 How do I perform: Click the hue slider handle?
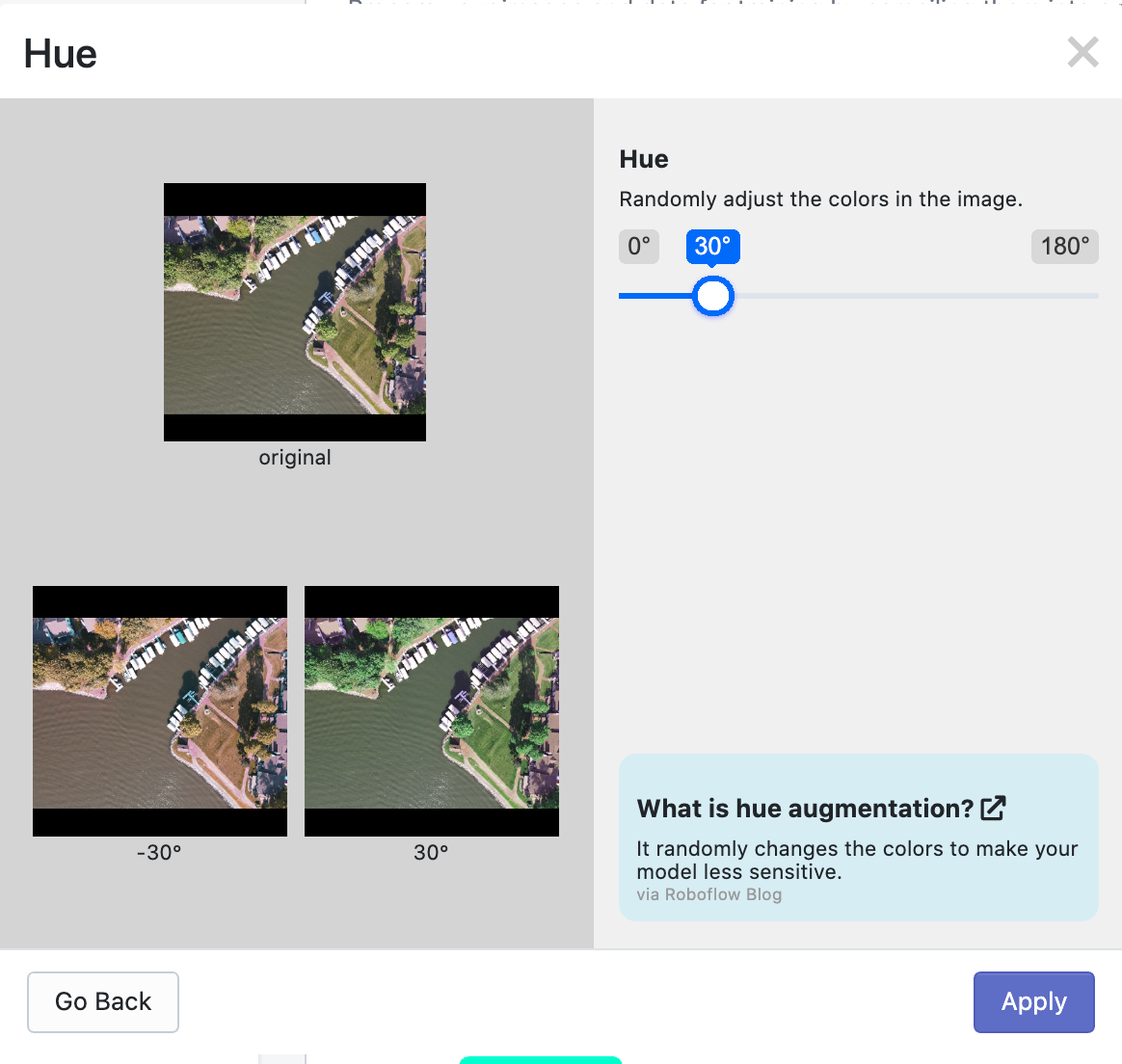(712, 296)
